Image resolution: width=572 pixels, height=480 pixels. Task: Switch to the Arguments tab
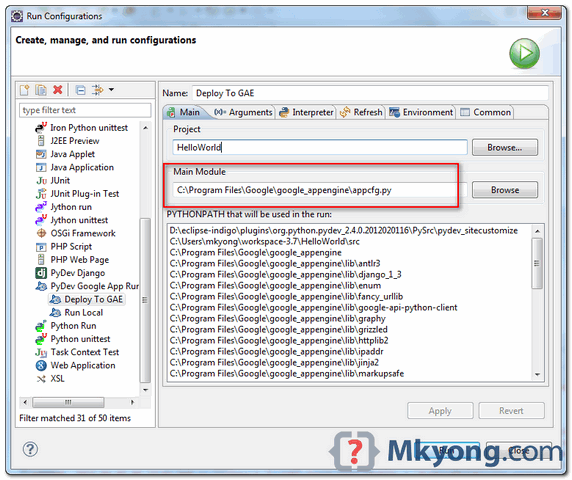243,112
